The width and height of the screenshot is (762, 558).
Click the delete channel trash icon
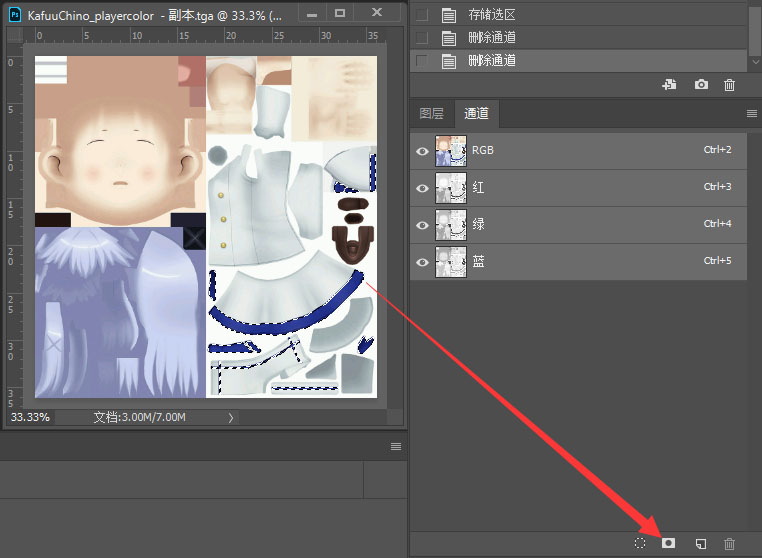click(729, 543)
